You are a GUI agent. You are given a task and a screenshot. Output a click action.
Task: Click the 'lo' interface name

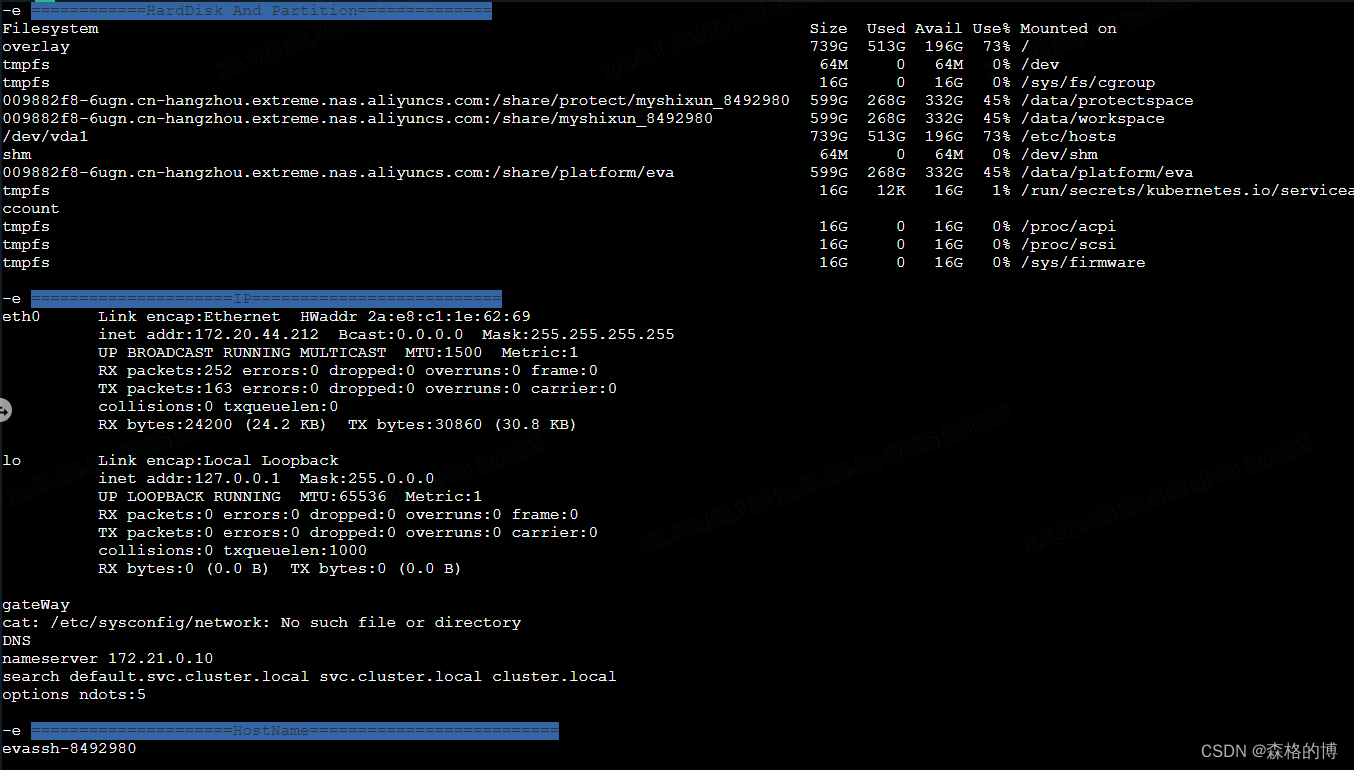pyautogui.click(x=12, y=461)
